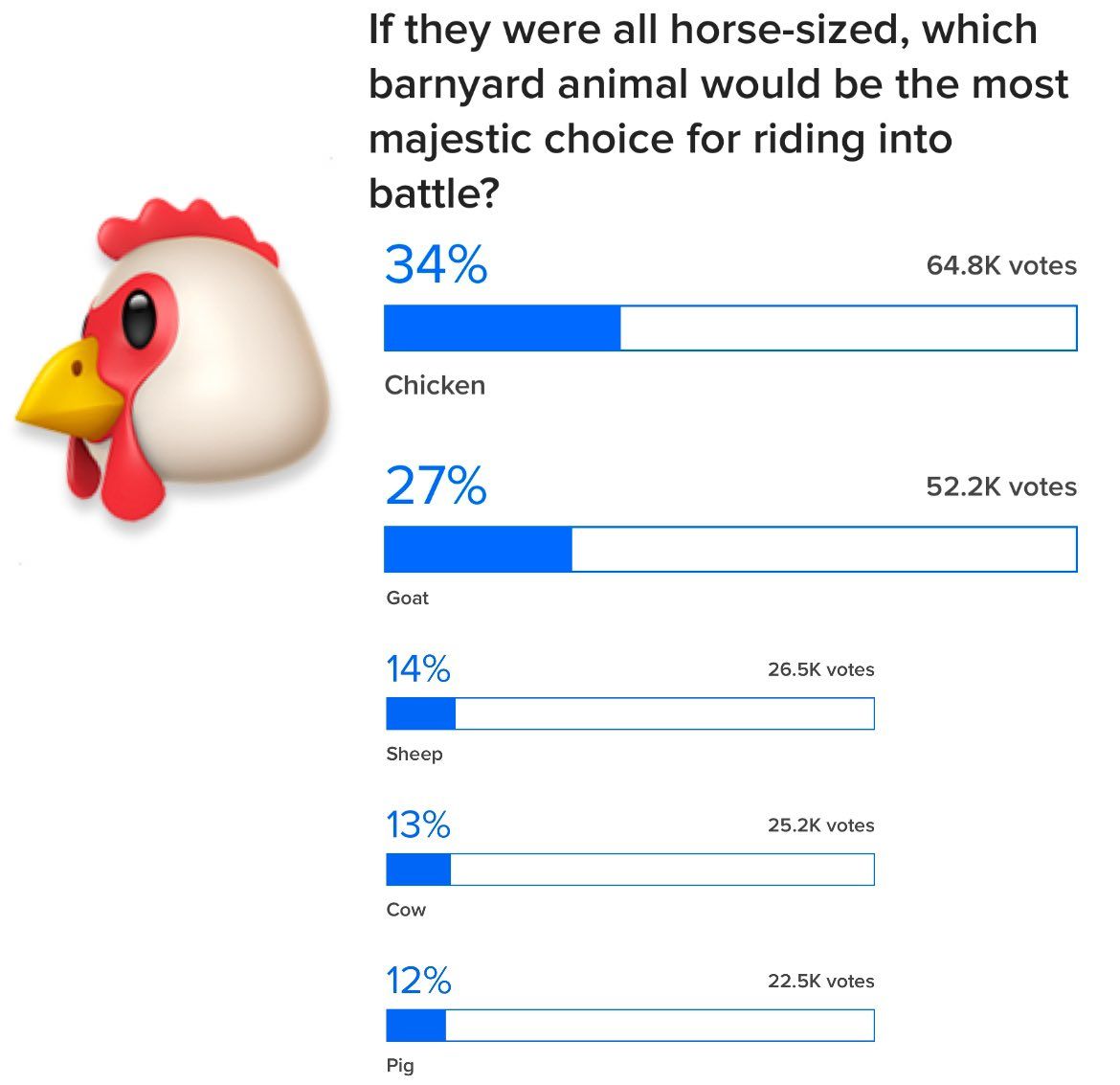Click the Sheep result progress bar
The width and height of the screenshot is (1120, 1085).
coord(630,713)
